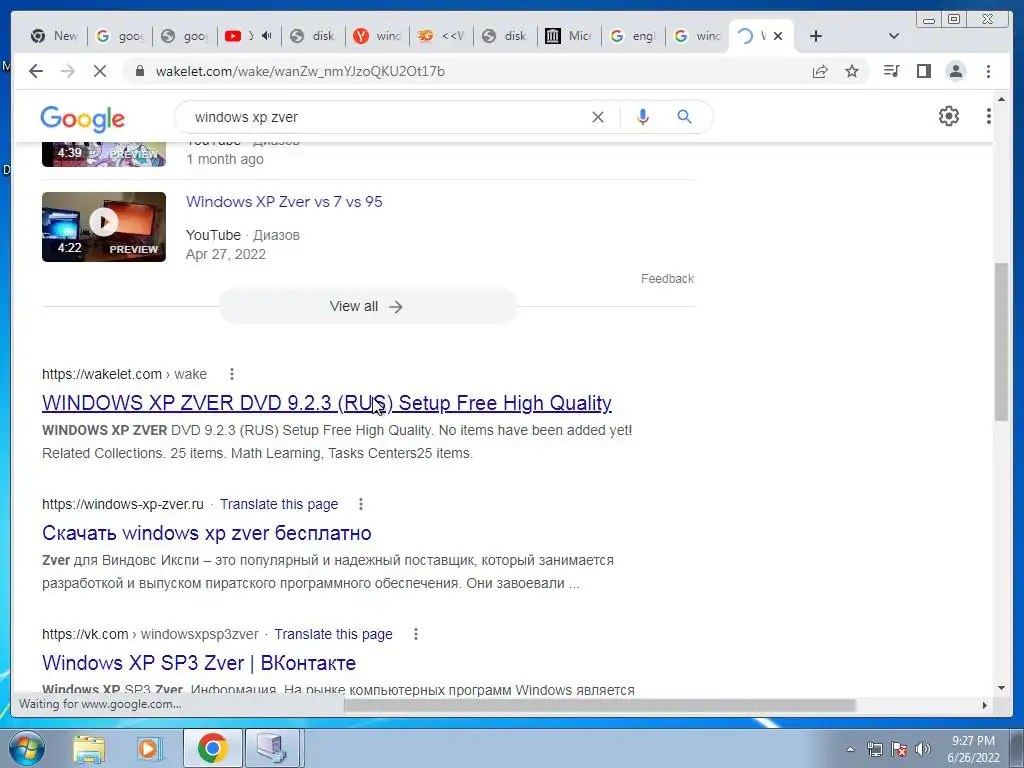Click the Feedback link
Image resolution: width=1024 pixels, height=768 pixels.
pos(667,279)
